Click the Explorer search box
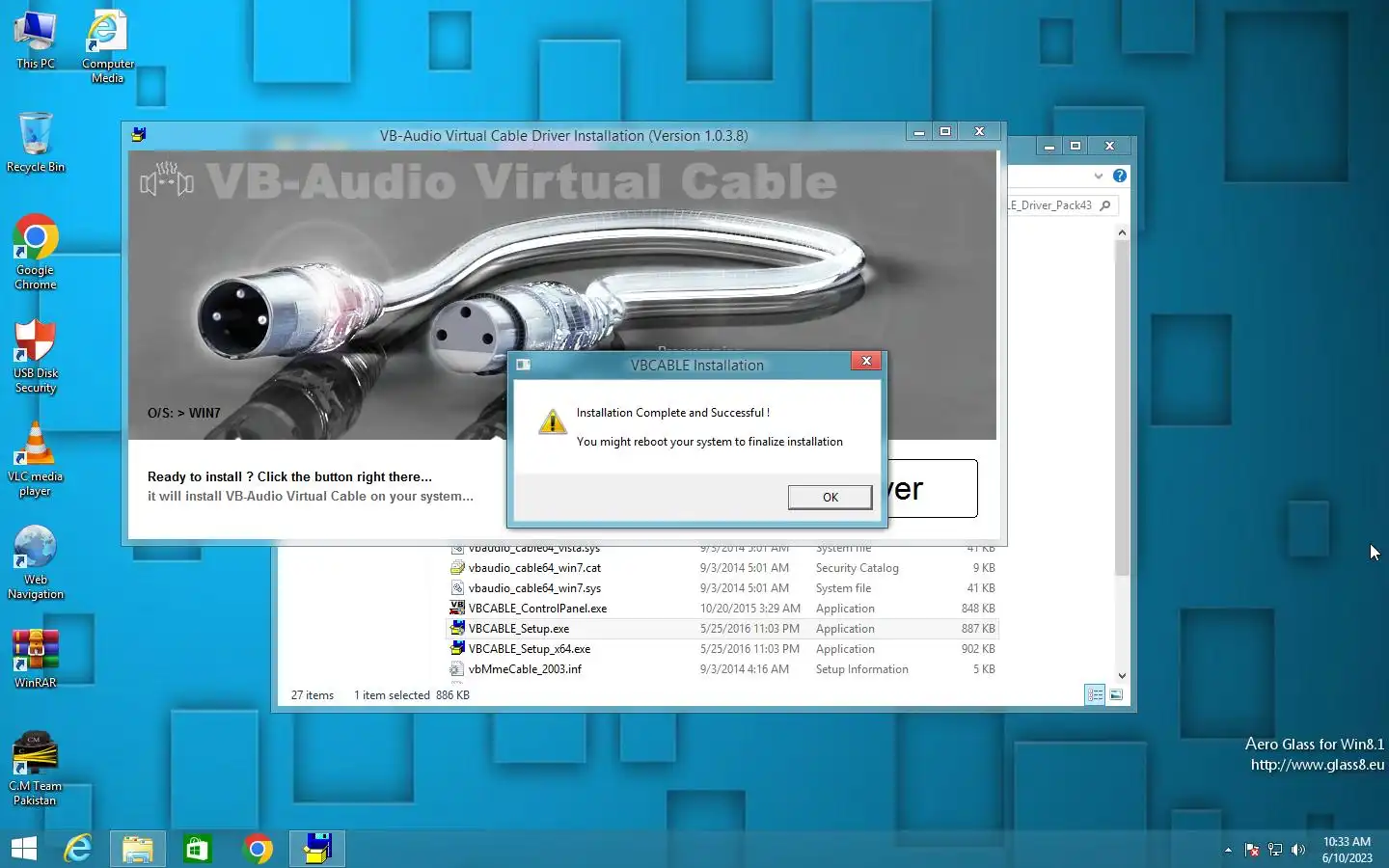The width and height of the screenshot is (1389, 868). pos(1061,205)
